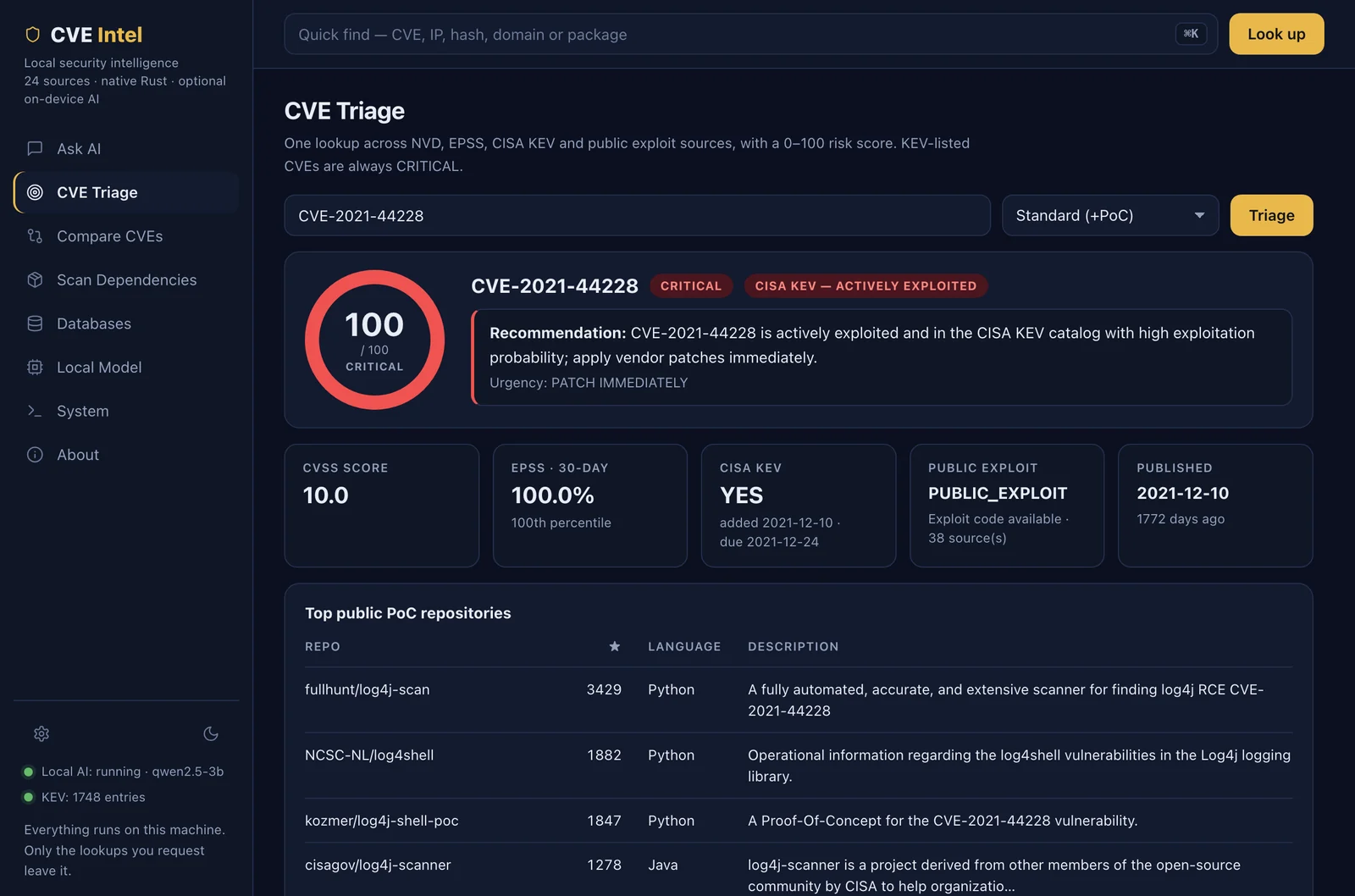Click the CVSS score value 10.0

[325, 495]
